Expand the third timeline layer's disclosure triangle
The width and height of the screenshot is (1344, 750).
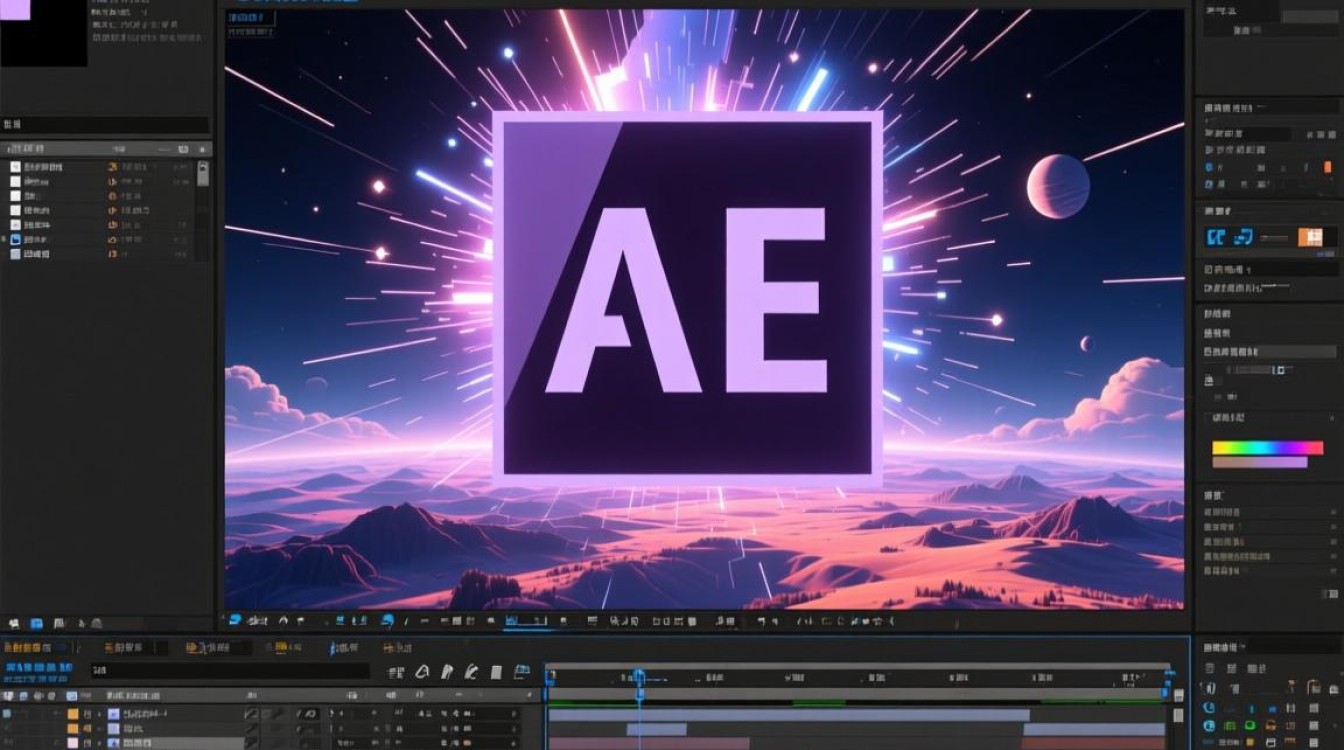pyautogui.click(x=99, y=744)
